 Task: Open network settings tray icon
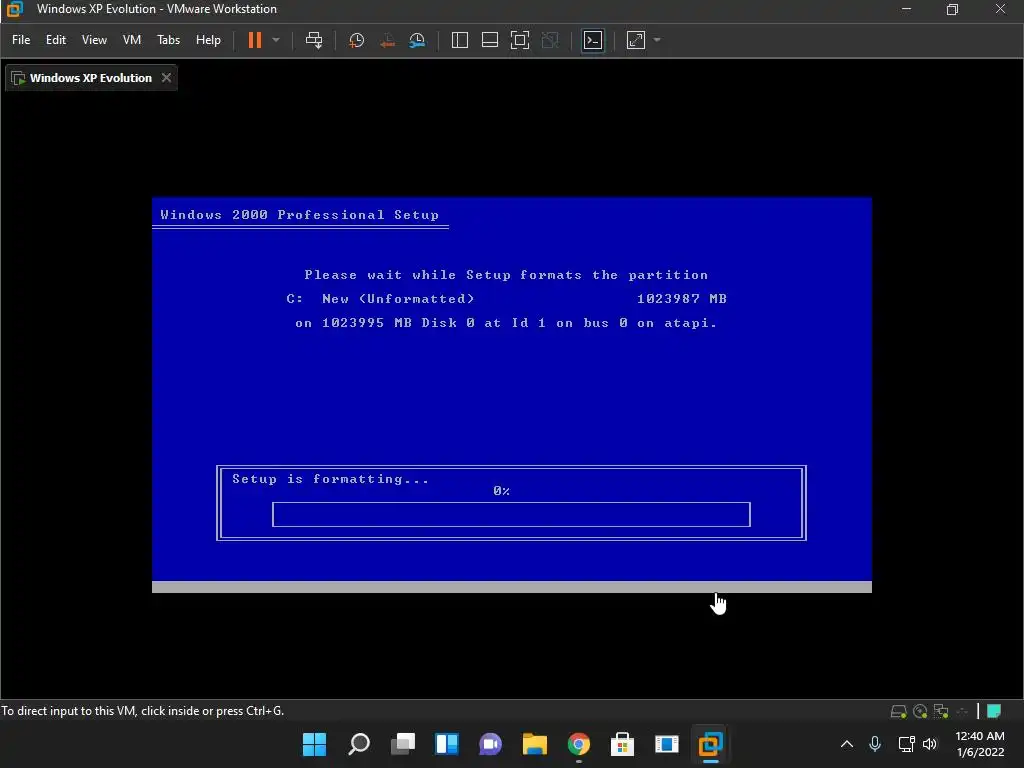click(906, 744)
